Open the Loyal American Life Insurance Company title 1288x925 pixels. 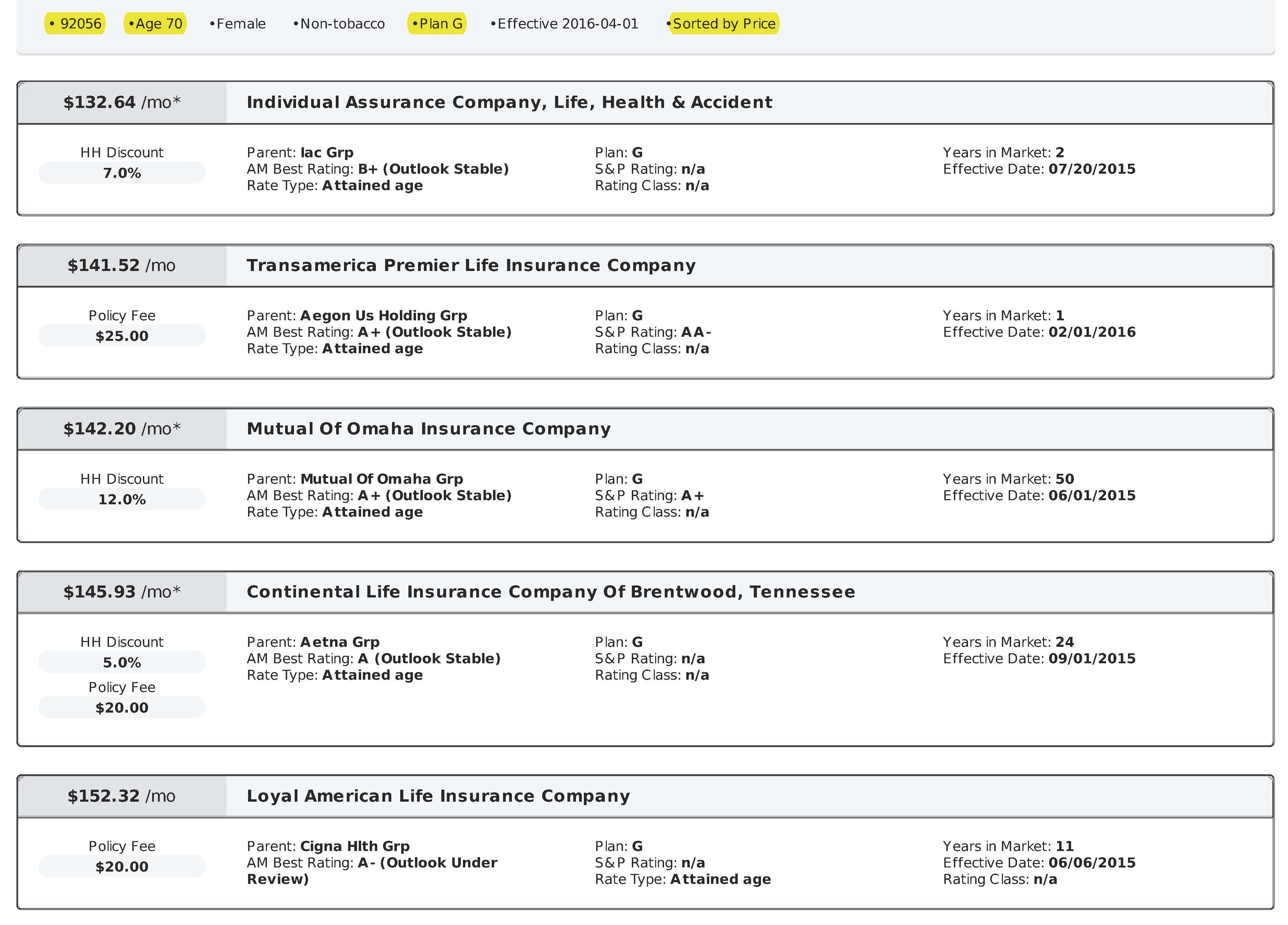click(x=438, y=796)
